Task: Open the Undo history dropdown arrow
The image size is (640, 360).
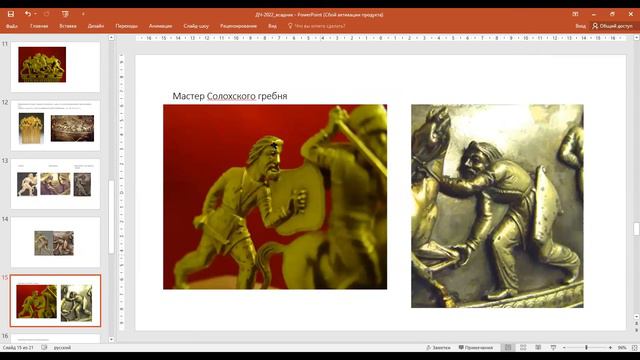Action: tap(36, 14)
